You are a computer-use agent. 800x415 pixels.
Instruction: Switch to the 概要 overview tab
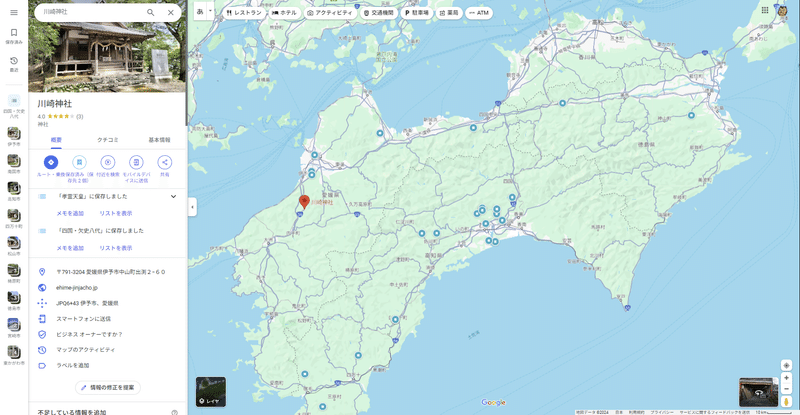(56, 140)
